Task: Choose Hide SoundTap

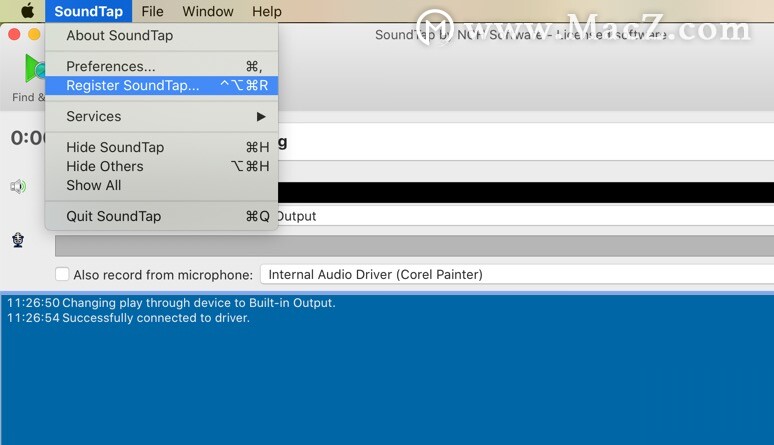Action: [161, 147]
